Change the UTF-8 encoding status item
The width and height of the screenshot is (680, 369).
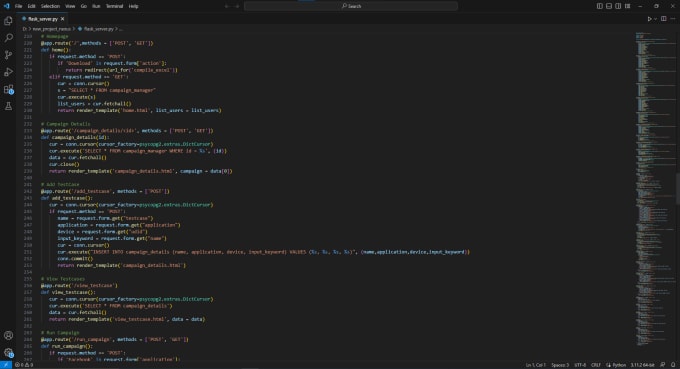580,365
